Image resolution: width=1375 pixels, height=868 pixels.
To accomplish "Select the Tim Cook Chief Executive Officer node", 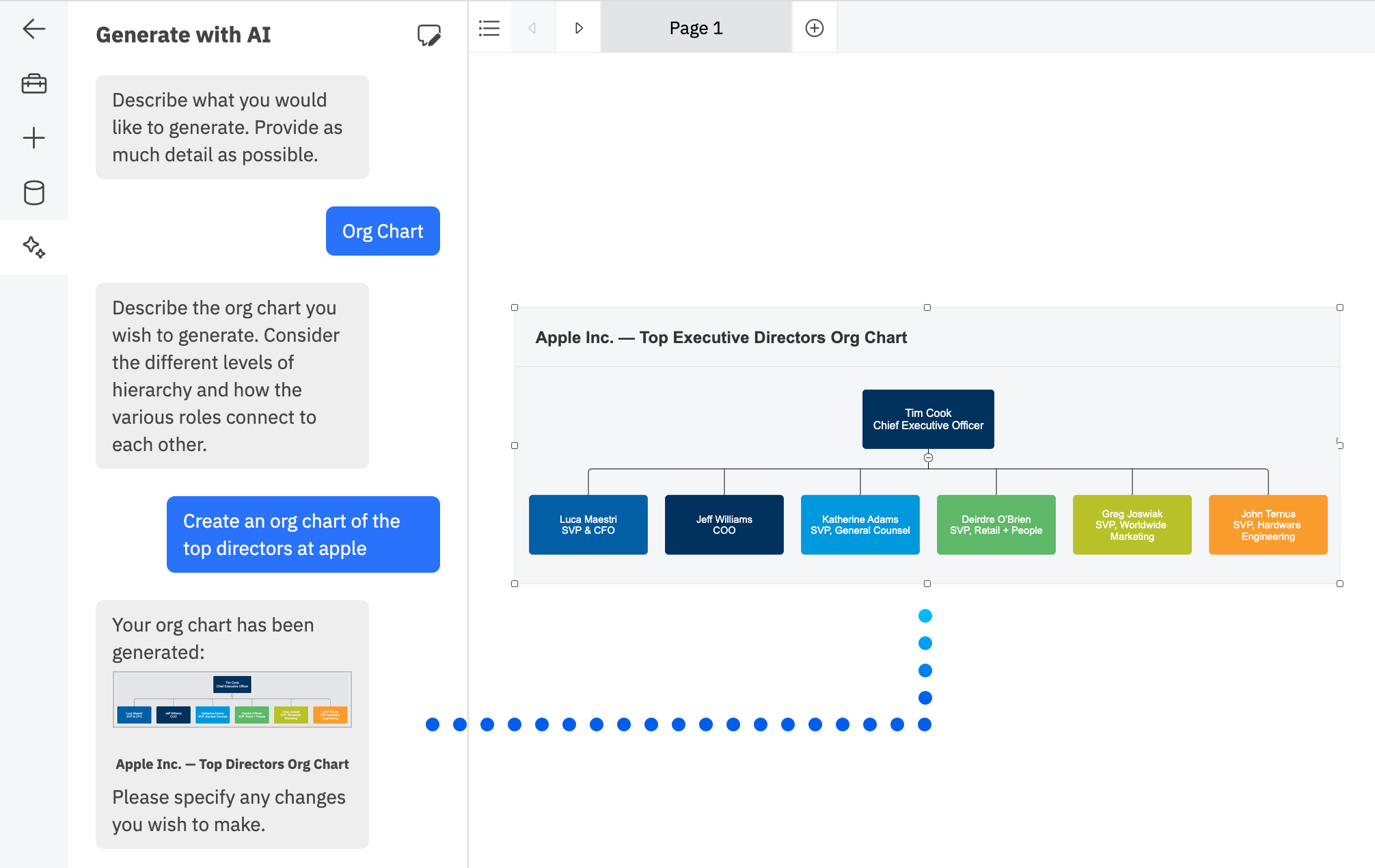I will (x=927, y=419).
